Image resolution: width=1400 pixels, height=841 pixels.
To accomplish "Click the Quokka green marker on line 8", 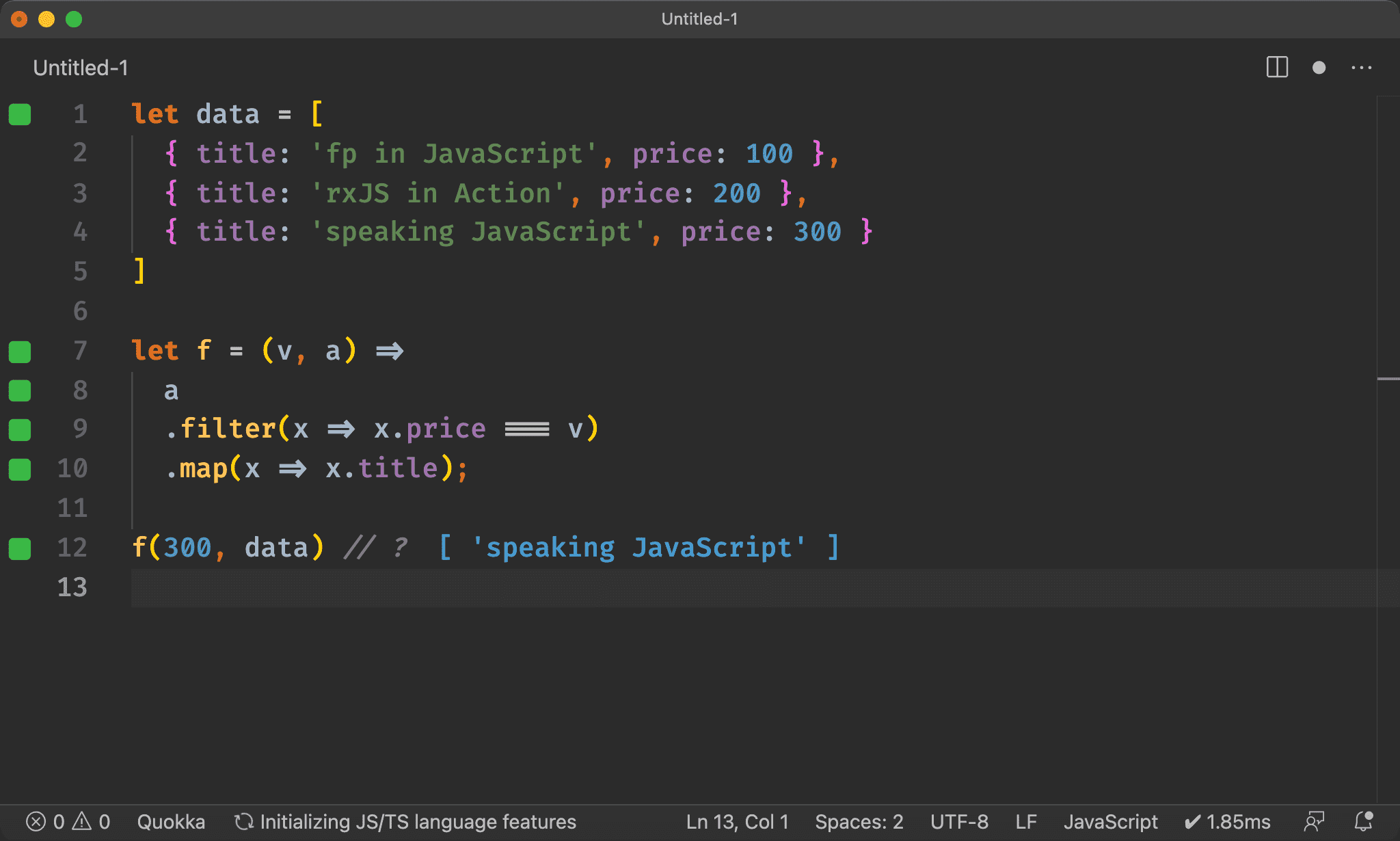I will click(20, 390).
